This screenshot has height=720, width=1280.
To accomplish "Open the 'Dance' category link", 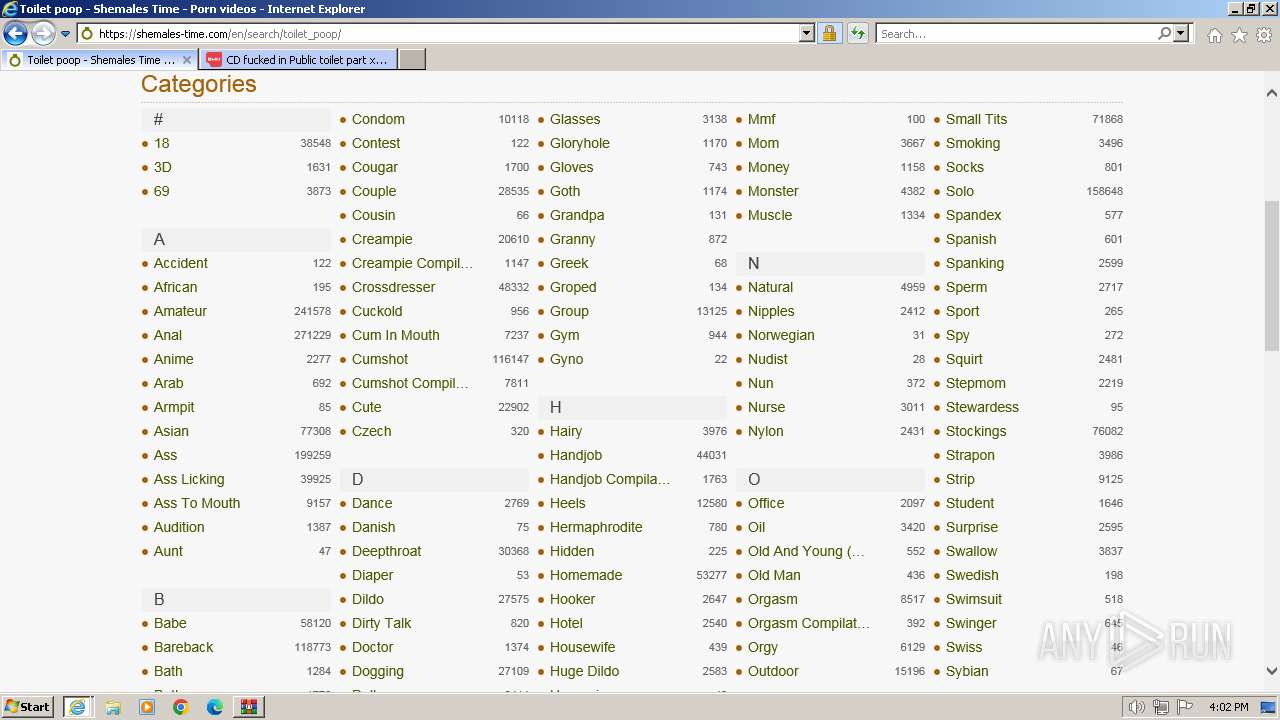I will (372, 503).
